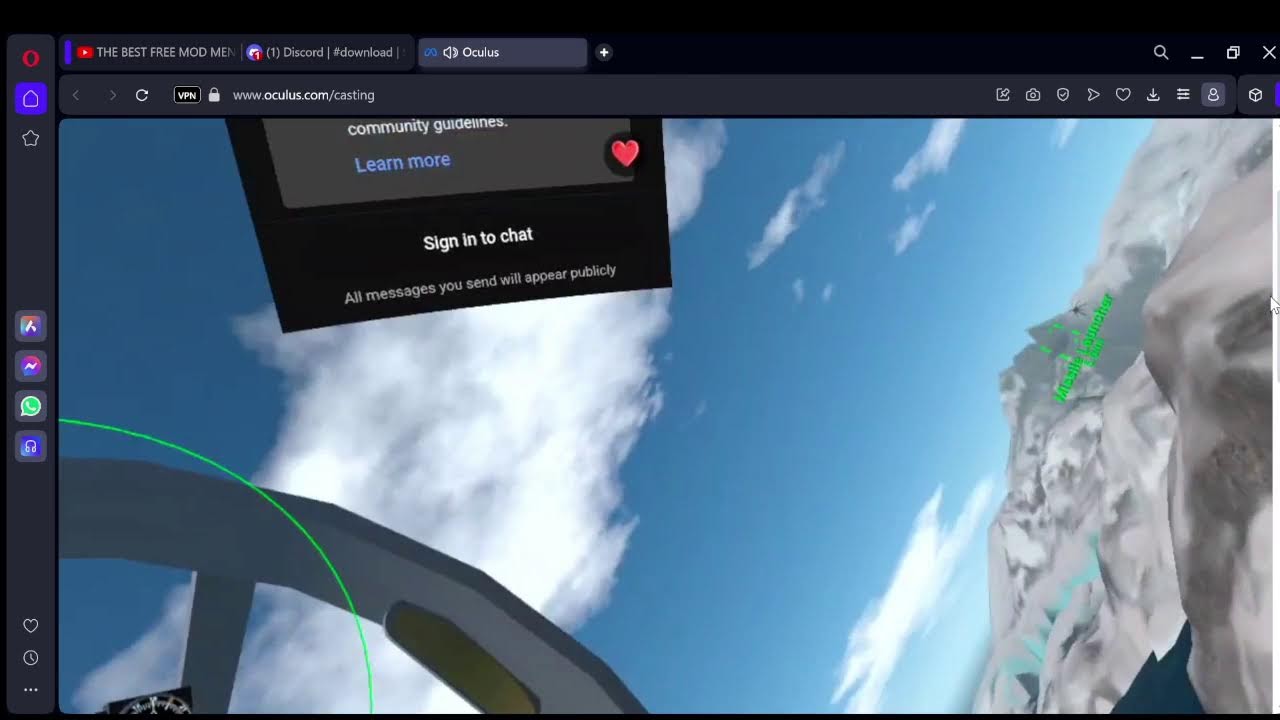This screenshot has height=720, width=1280.
Task: Click 'All messages you send will appear publicly' text
Action: tap(480, 284)
